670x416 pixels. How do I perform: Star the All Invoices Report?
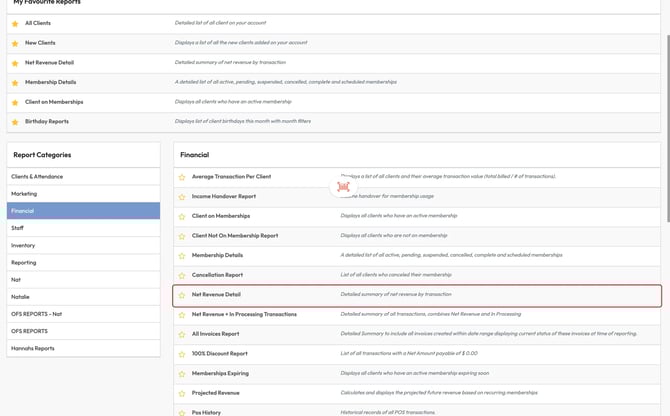(182, 334)
